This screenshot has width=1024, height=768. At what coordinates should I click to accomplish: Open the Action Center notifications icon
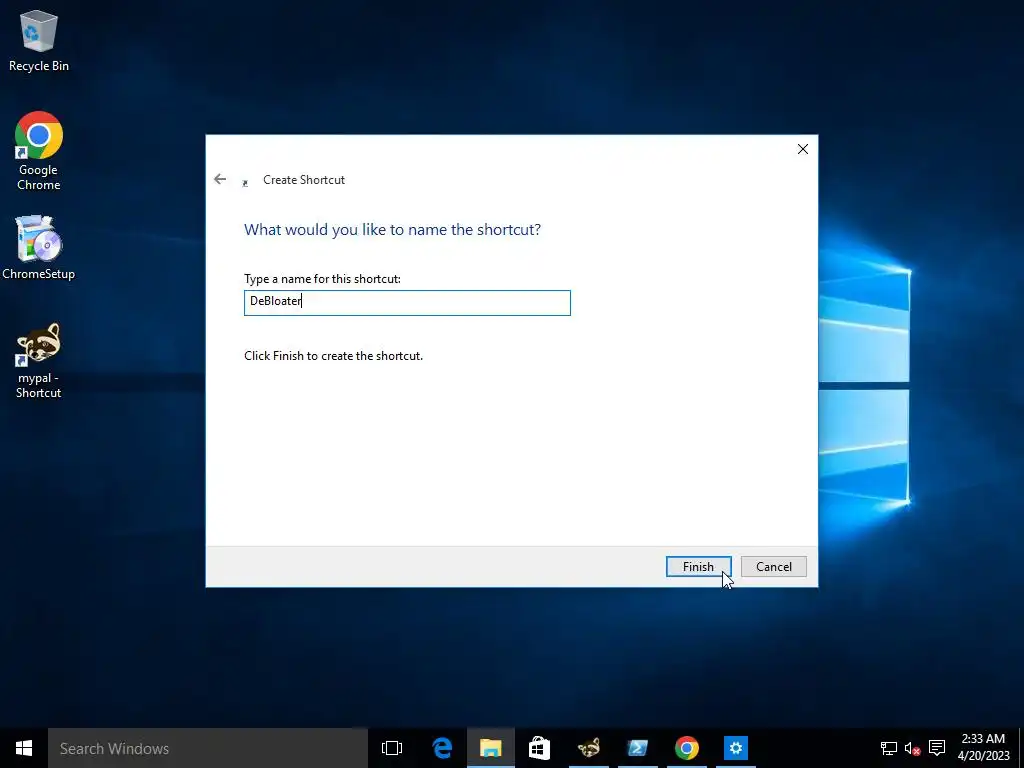point(937,748)
